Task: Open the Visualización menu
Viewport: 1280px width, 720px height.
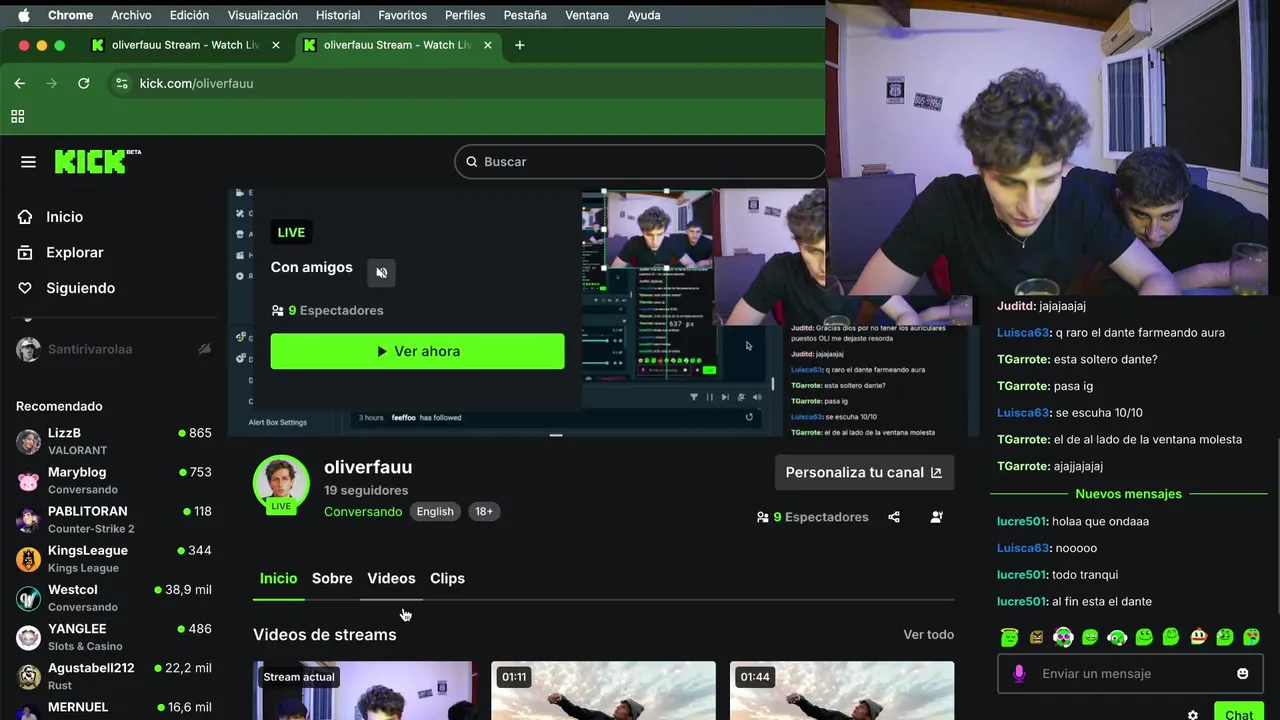Action: pyautogui.click(x=262, y=15)
